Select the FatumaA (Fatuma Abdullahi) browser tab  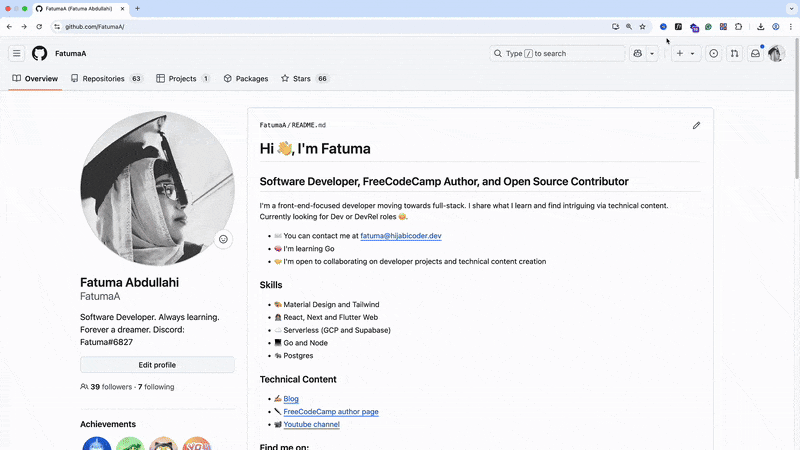tap(81, 9)
